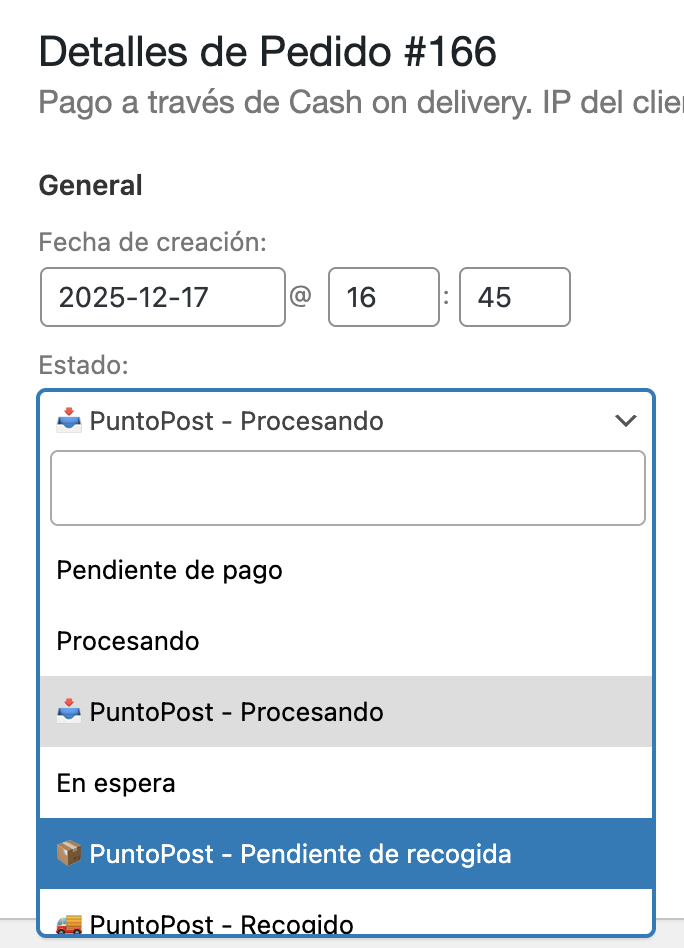Select the "En espera" status
This screenshot has height=948, width=684.
pyautogui.click(x=116, y=783)
